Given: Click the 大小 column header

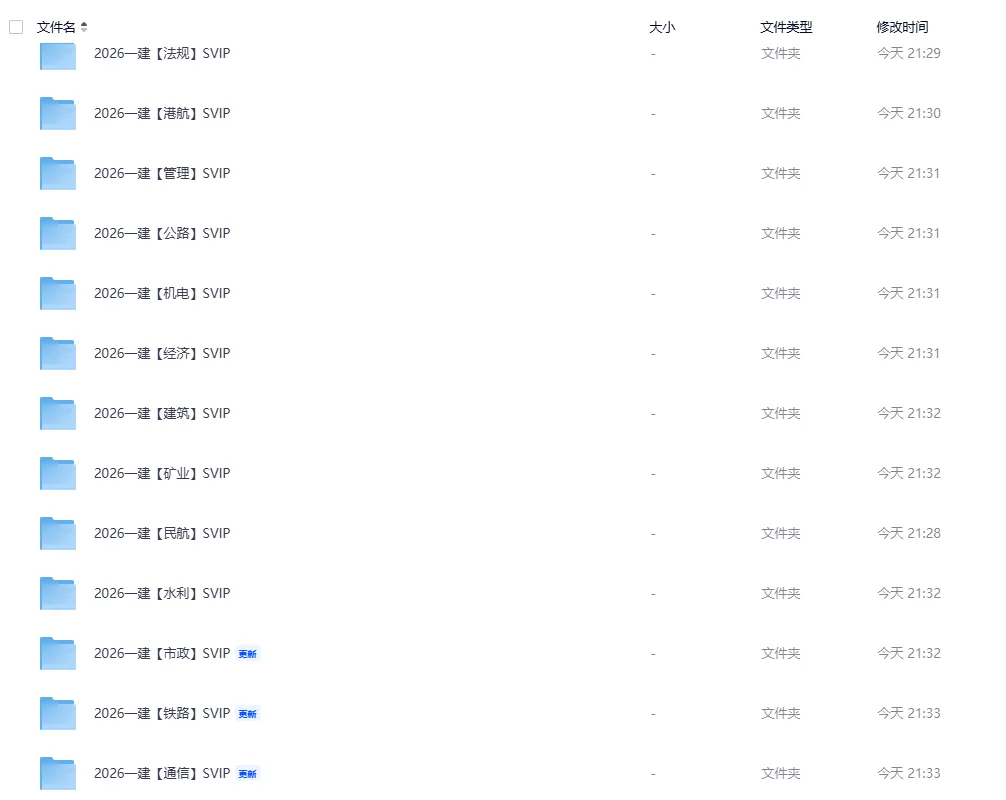Looking at the screenshot, I should click(x=662, y=27).
